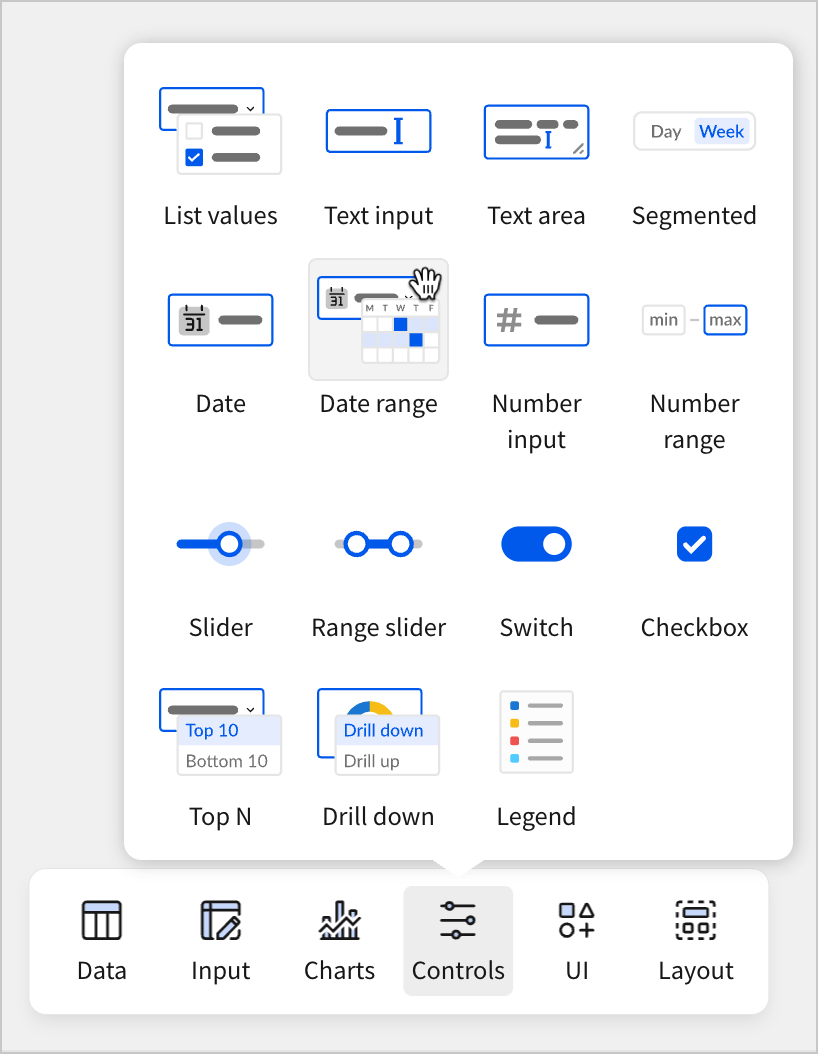Add a Number input control

(x=536, y=321)
